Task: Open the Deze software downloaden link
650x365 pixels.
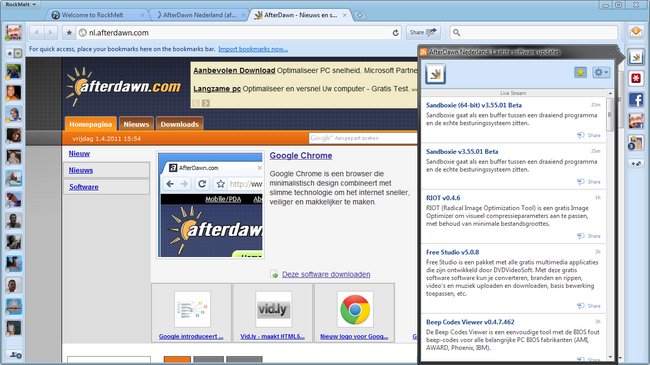Action: coord(326,274)
